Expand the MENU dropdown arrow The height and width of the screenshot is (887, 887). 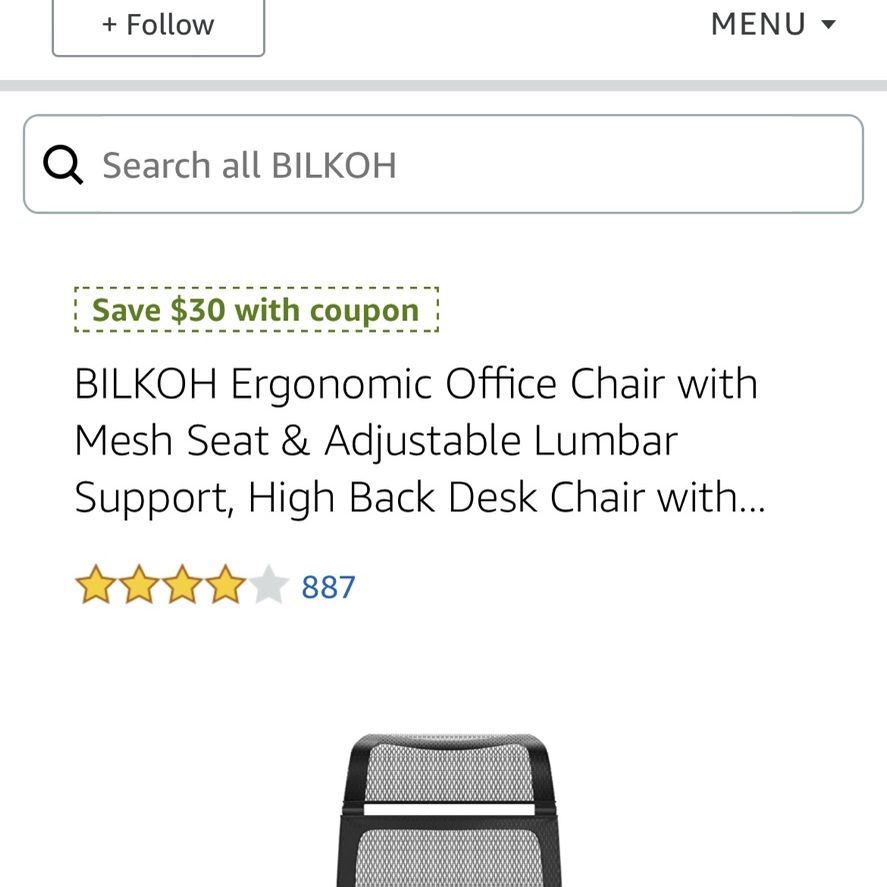(828, 24)
